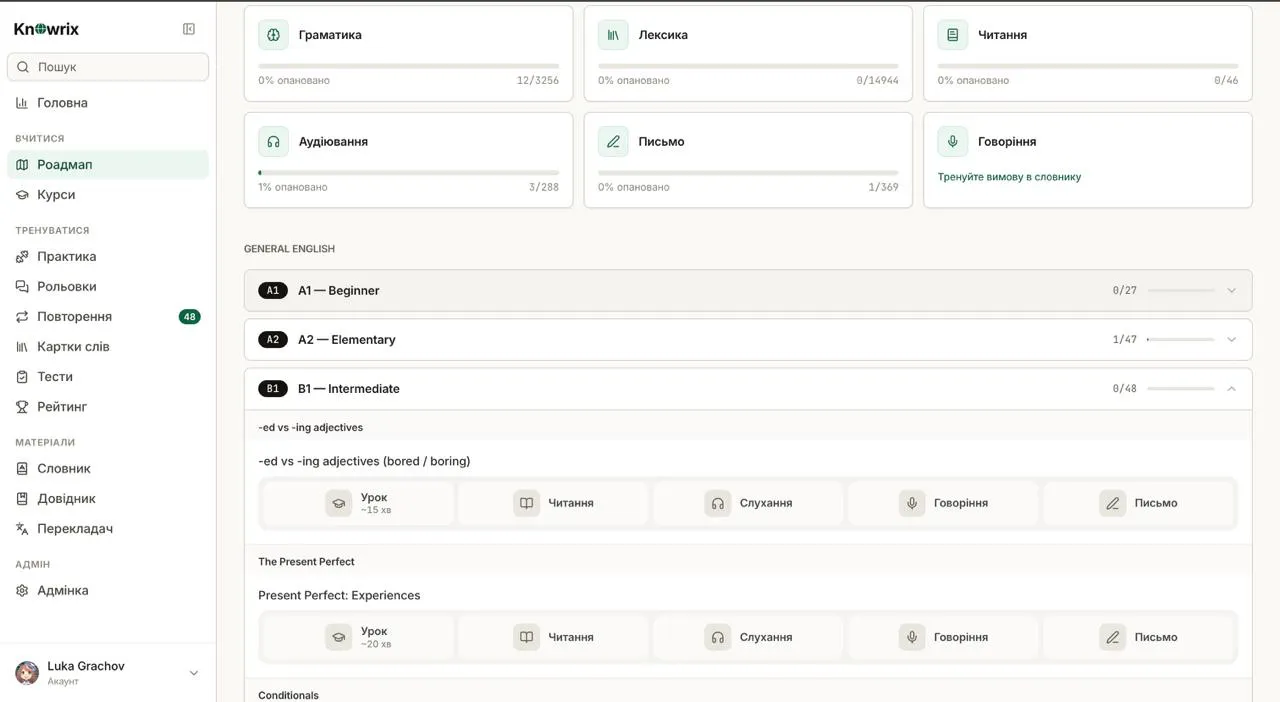The height and width of the screenshot is (702, 1280).
Task: Click the "0/48" B1 counter
Action: click(1124, 389)
